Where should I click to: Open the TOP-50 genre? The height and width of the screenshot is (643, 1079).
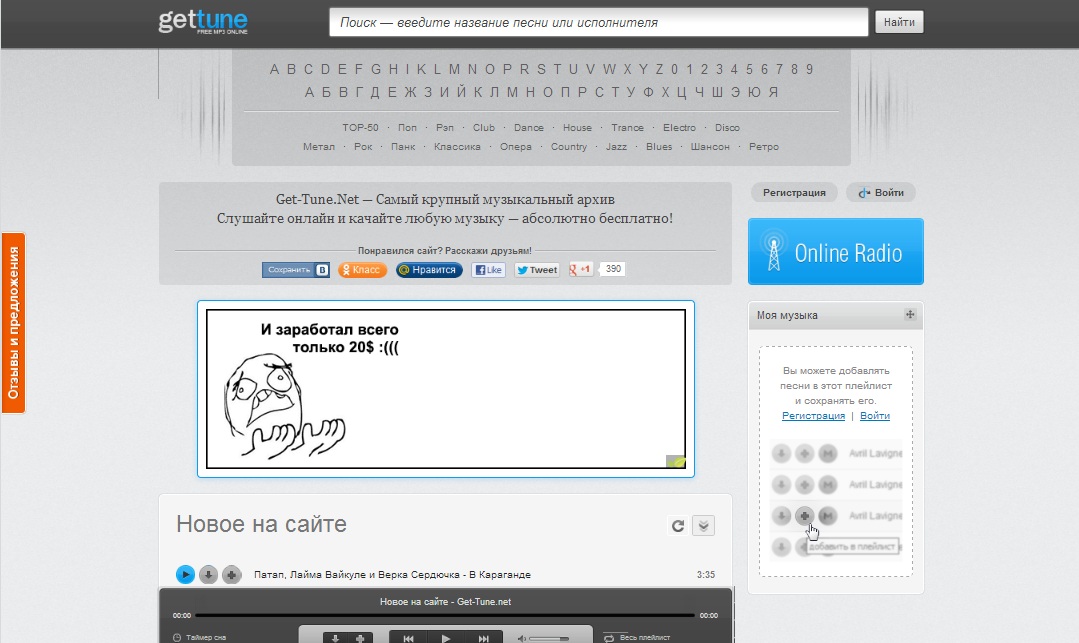[x=361, y=127]
